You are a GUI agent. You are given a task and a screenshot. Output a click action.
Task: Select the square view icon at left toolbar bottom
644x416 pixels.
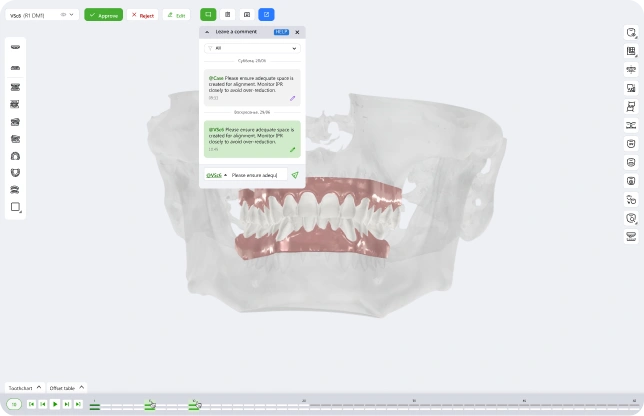pyautogui.click(x=15, y=208)
